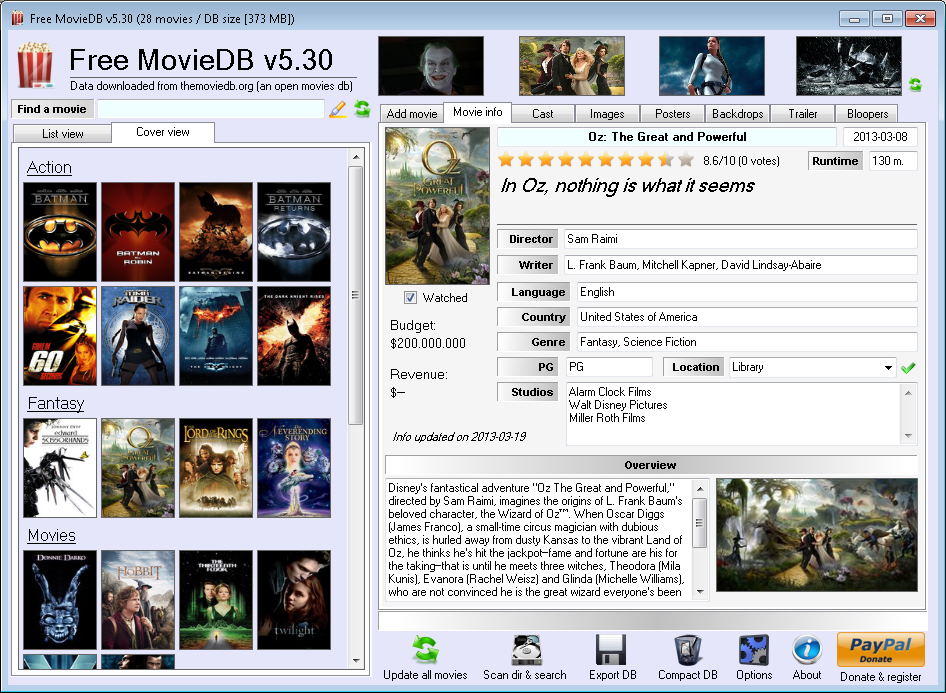Viewport: 946px width, 693px height.
Task: Click cover list scrollbar up arrow
Action: (355, 157)
